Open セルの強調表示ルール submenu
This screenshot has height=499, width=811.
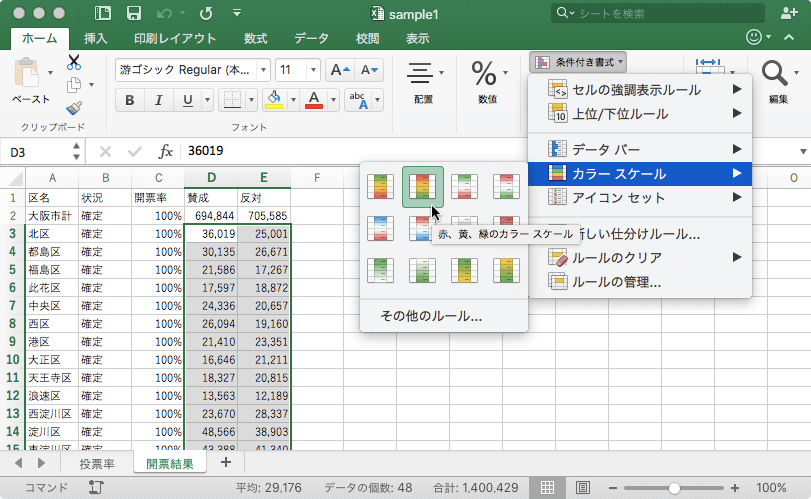[x=640, y=90]
